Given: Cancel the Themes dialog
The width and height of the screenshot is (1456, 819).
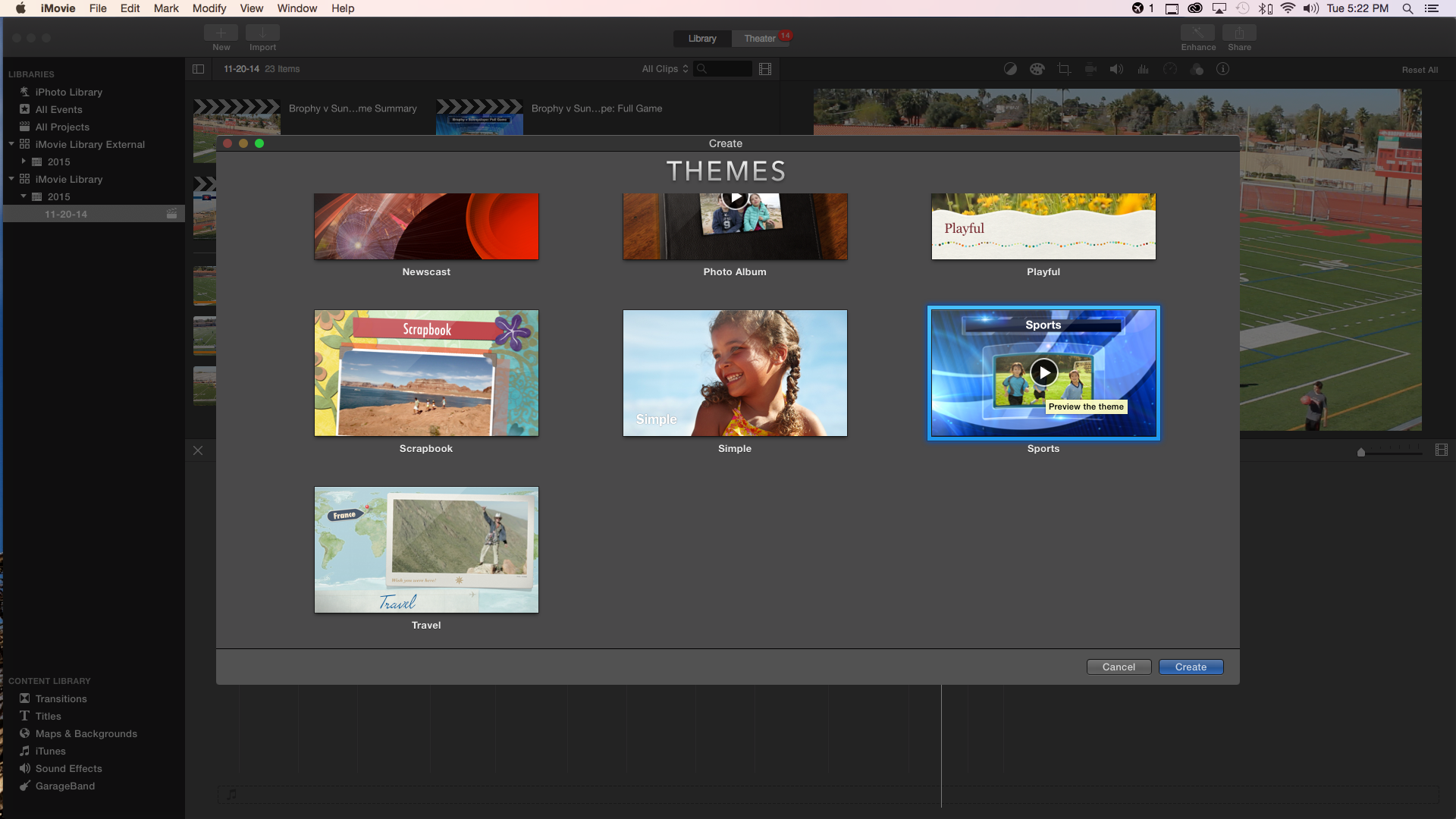Looking at the screenshot, I should click(x=1119, y=667).
